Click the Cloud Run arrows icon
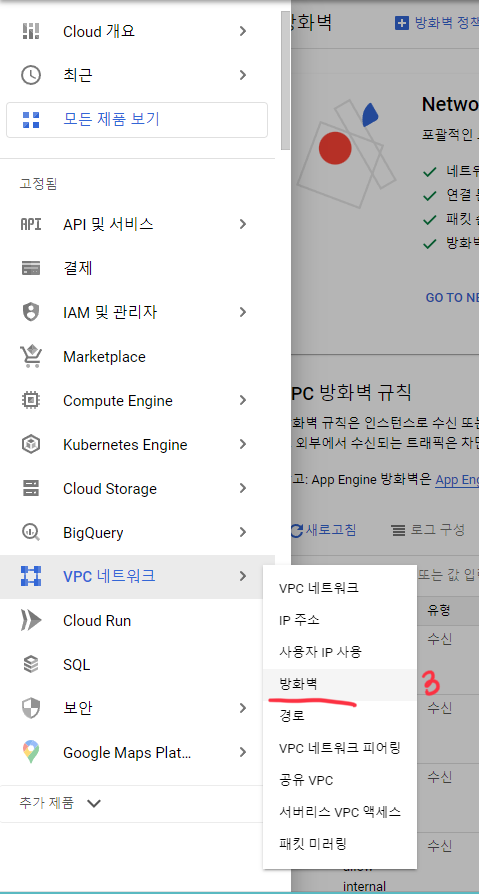 [31, 620]
